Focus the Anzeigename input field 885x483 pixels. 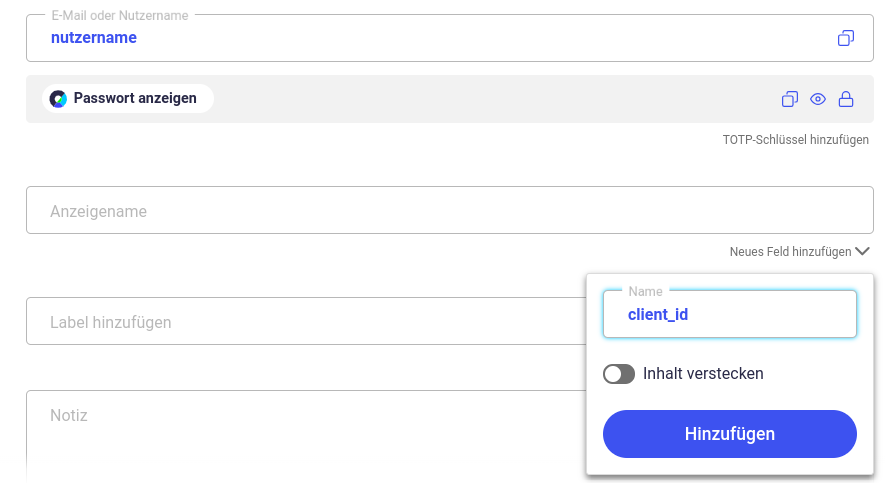pos(449,210)
